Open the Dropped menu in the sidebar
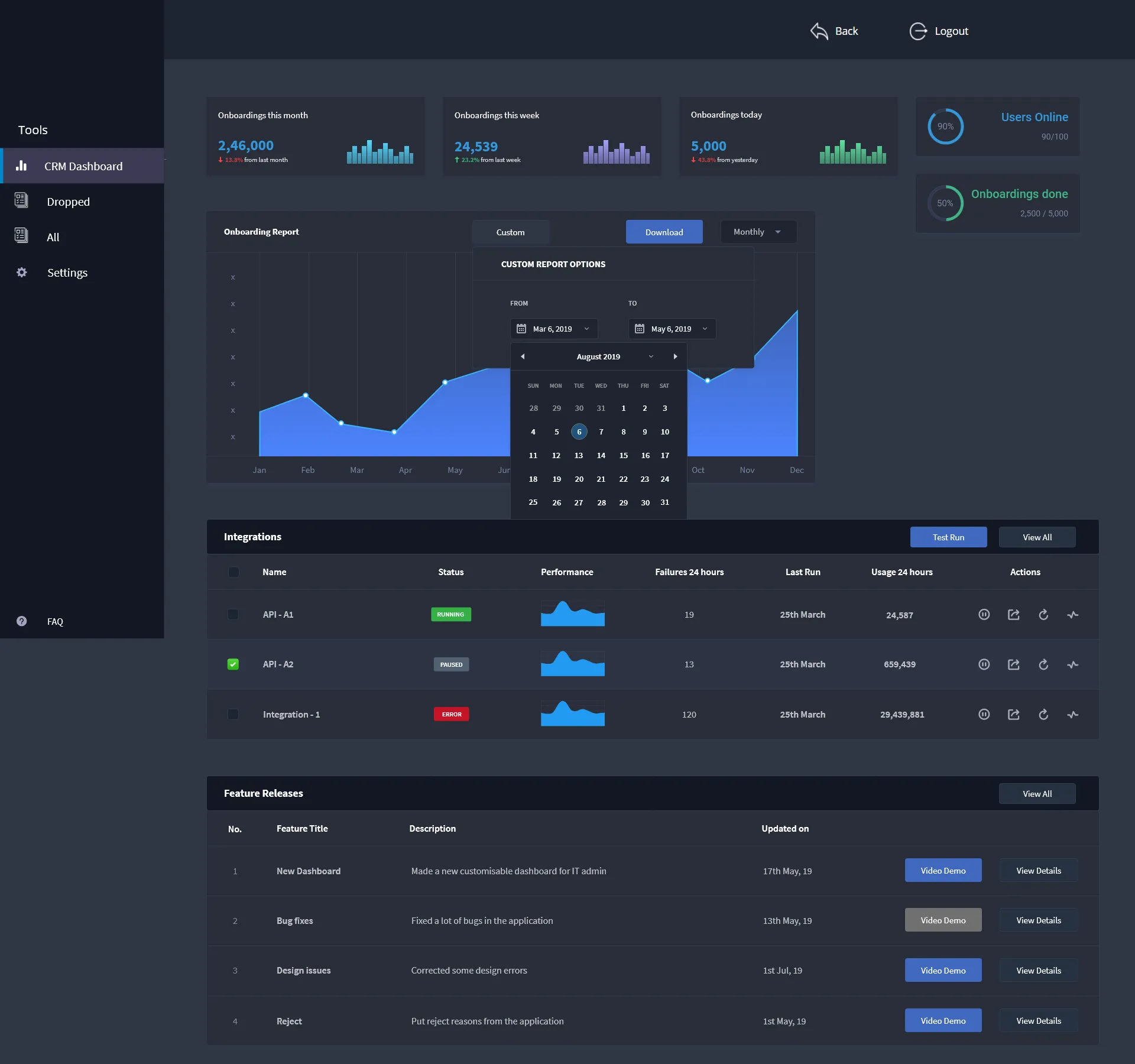 pyautogui.click(x=68, y=202)
